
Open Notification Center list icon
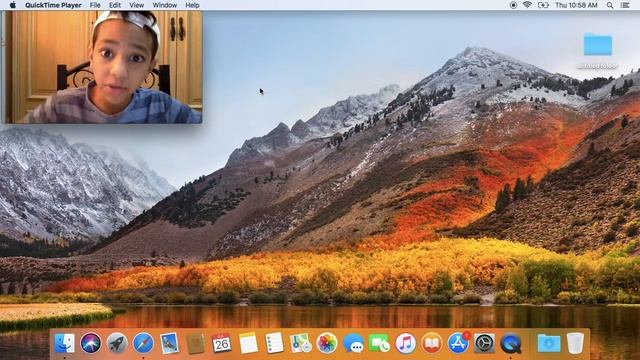[x=625, y=5]
